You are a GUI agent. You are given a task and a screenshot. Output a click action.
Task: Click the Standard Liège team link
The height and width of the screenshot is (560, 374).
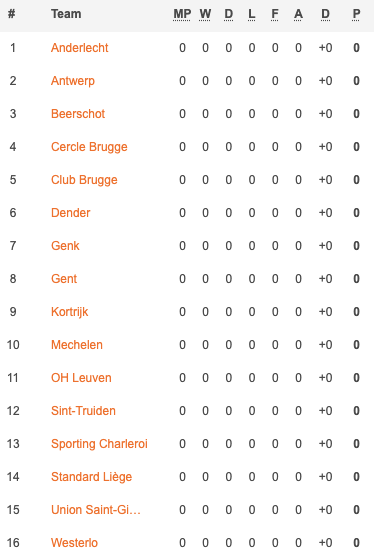pos(91,477)
